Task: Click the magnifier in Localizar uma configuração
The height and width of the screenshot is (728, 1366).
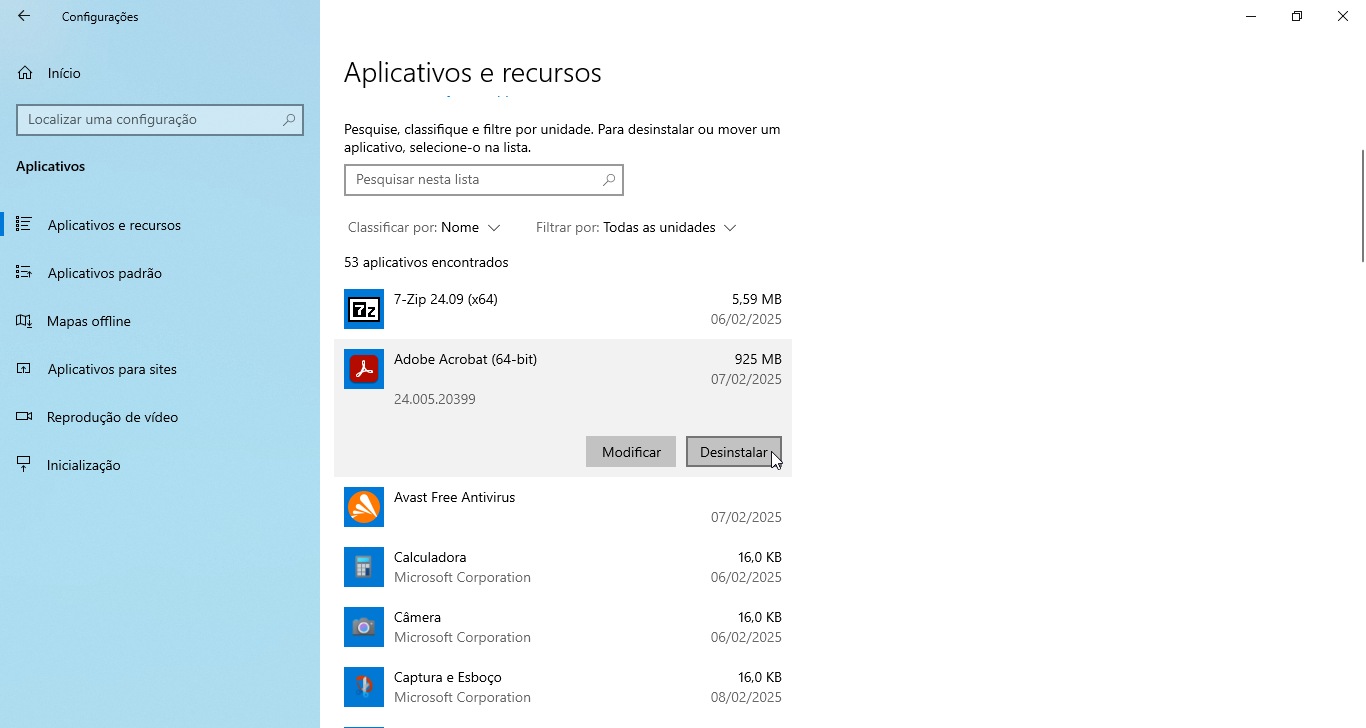Action: [x=289, y=119]
